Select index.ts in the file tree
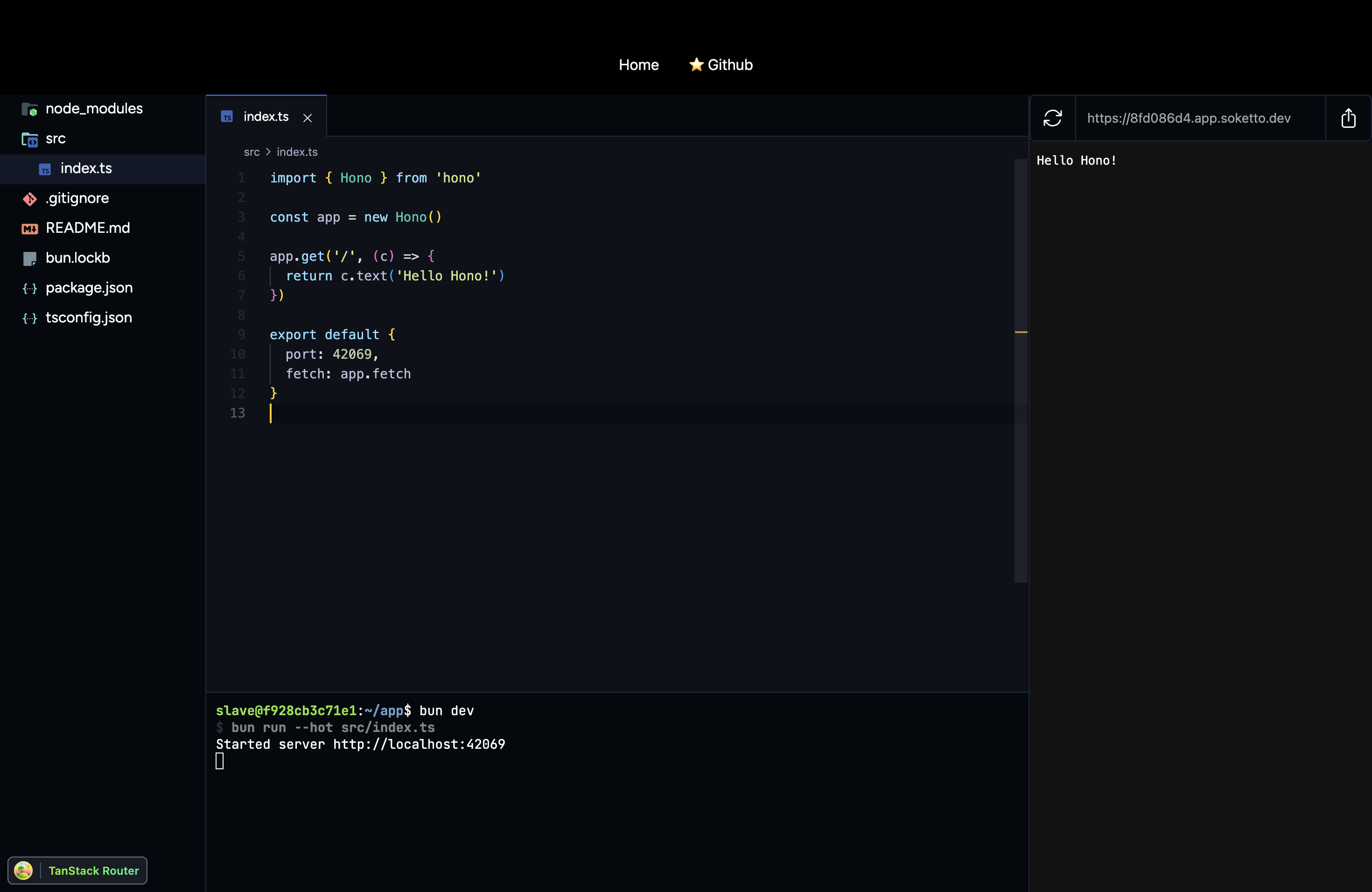The image size is (1372, 892). coord(103,169)
